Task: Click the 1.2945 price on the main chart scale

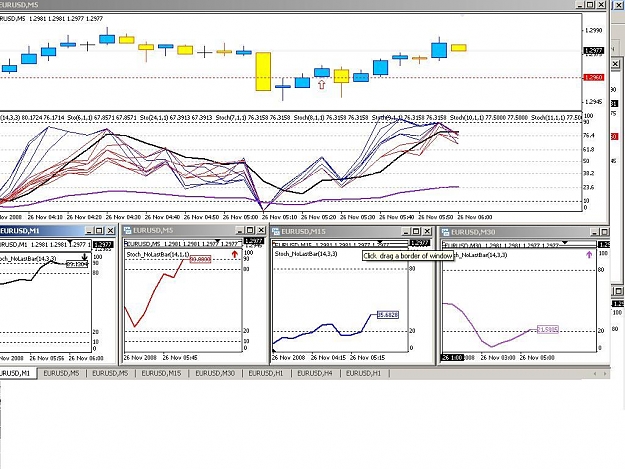Action: point(594,102)
